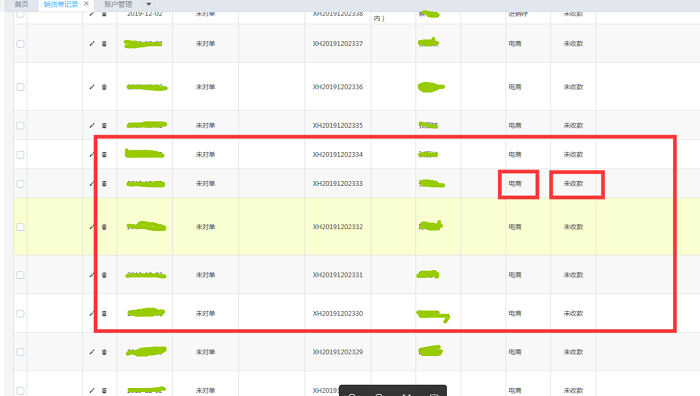The height and width of the screenshot is (396, 700).
Task: Click order number XH20191202331
Action: (338, 275)
